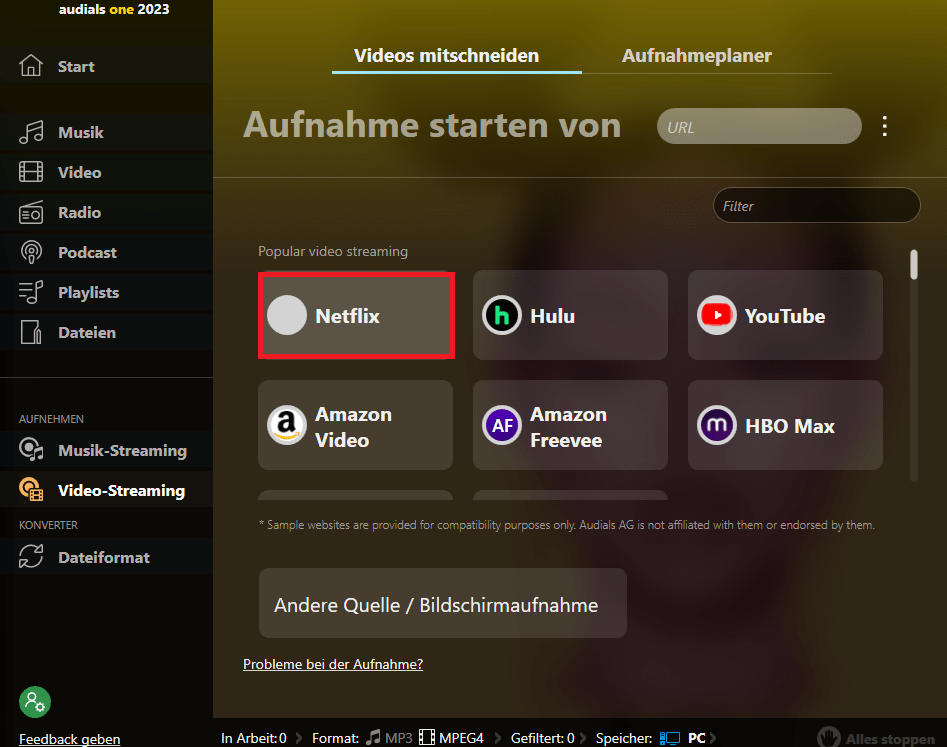Open the Hulu recording source

(x=570, y=315)
